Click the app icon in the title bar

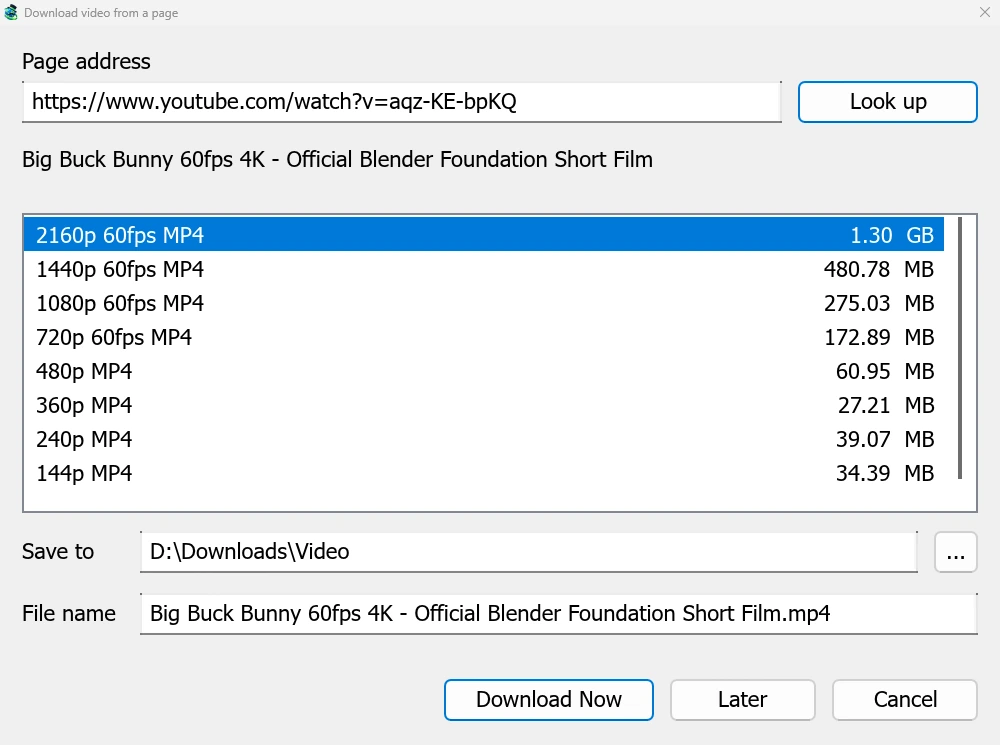pos(11,12)
